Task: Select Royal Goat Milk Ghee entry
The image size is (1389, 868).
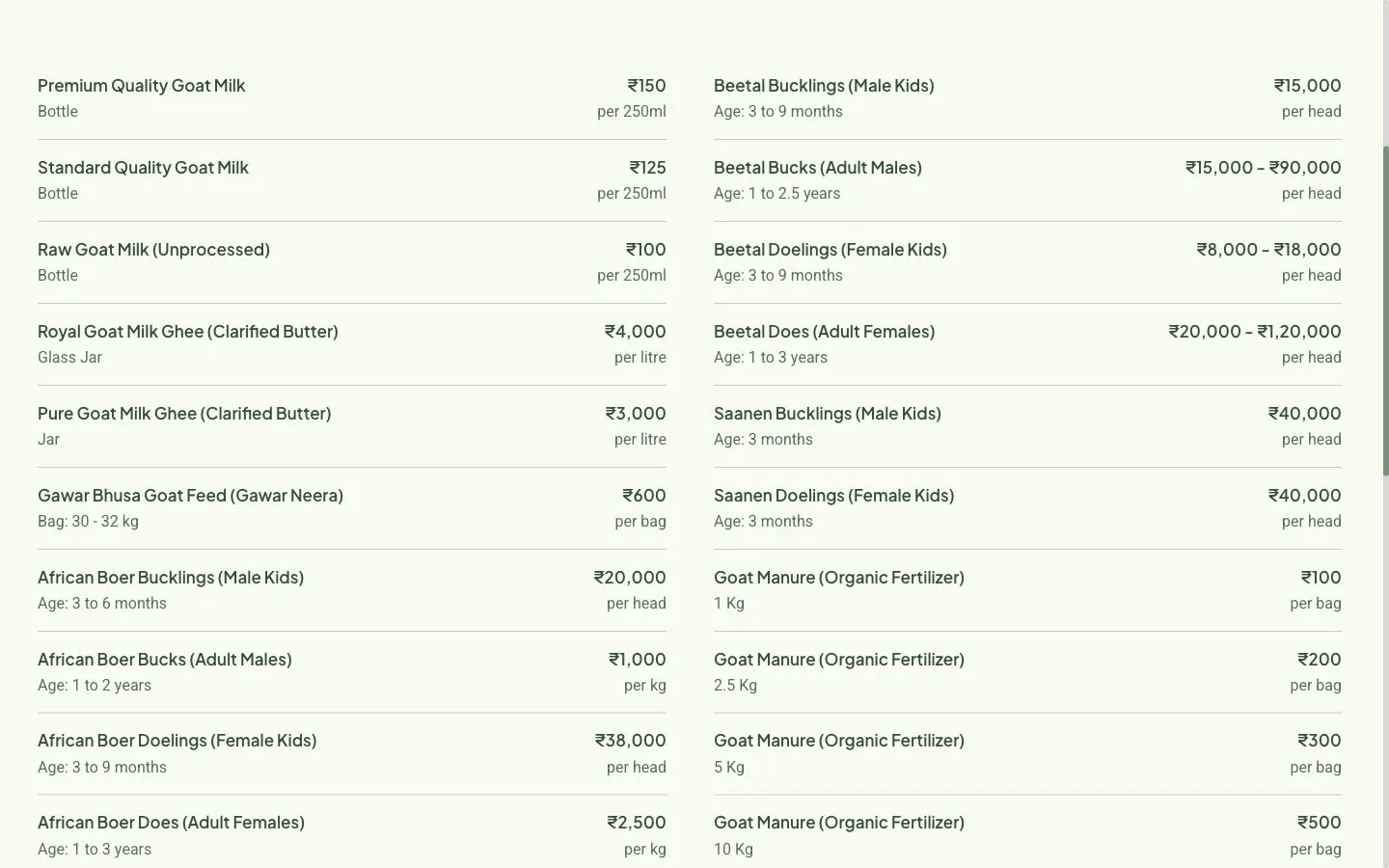Action: [352, 344]
